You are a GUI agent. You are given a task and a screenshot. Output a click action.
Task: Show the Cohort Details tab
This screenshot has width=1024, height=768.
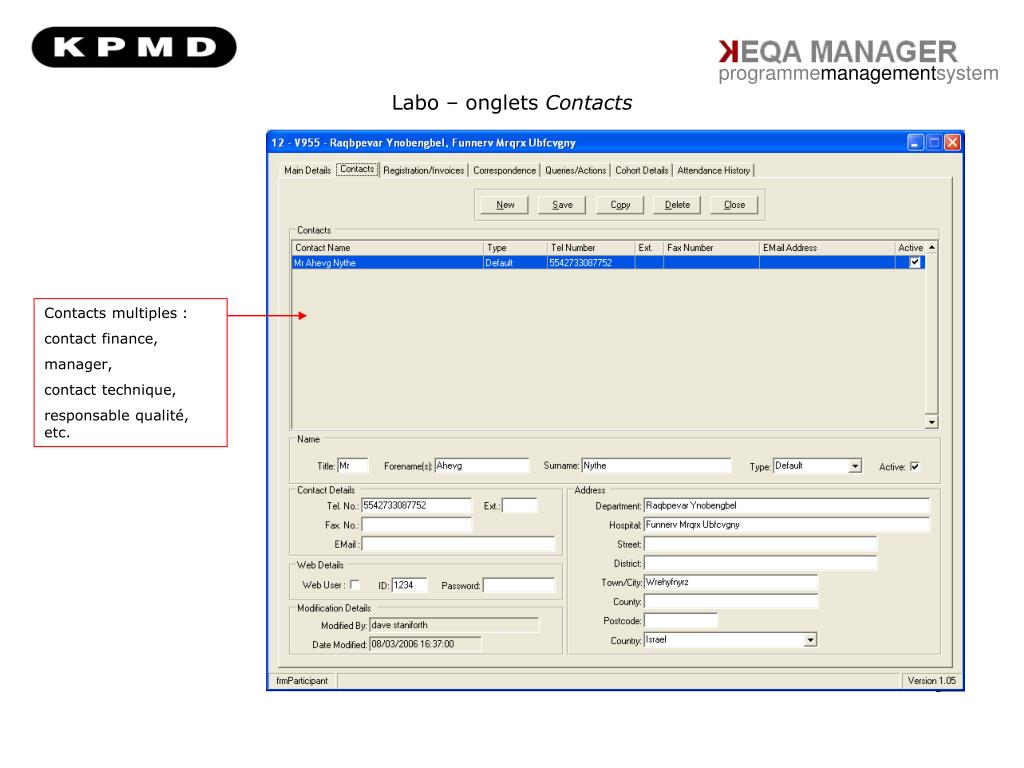pos(641,170)
